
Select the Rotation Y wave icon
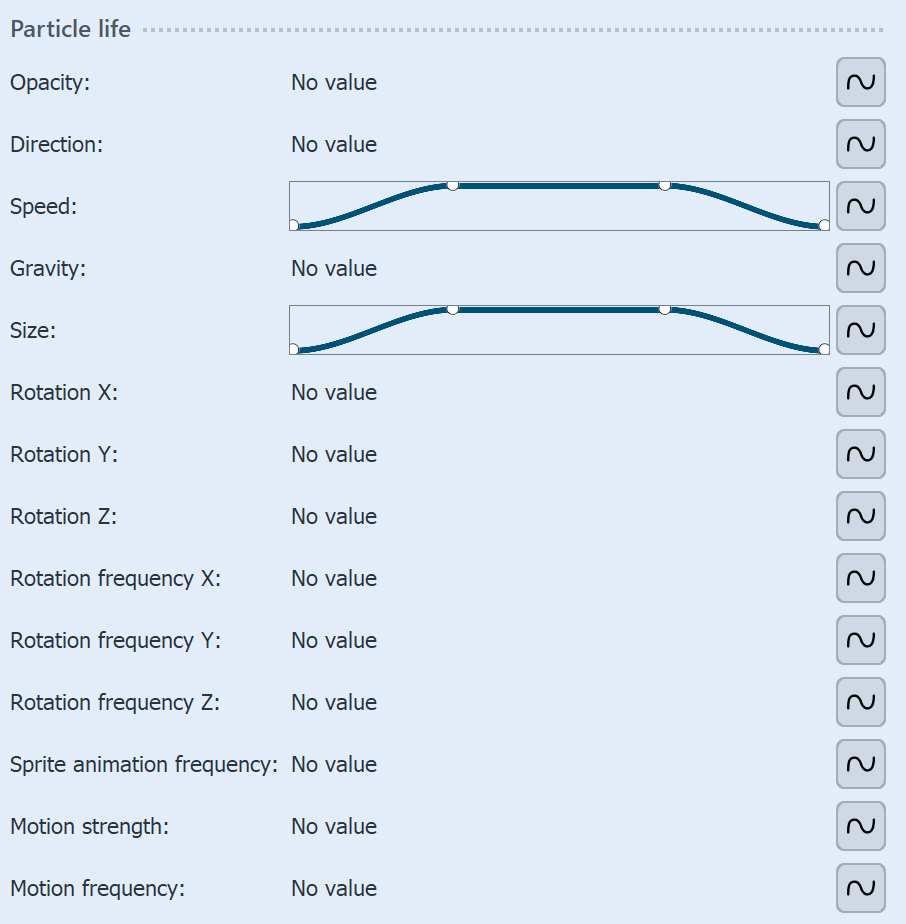(x=860, y=454)
